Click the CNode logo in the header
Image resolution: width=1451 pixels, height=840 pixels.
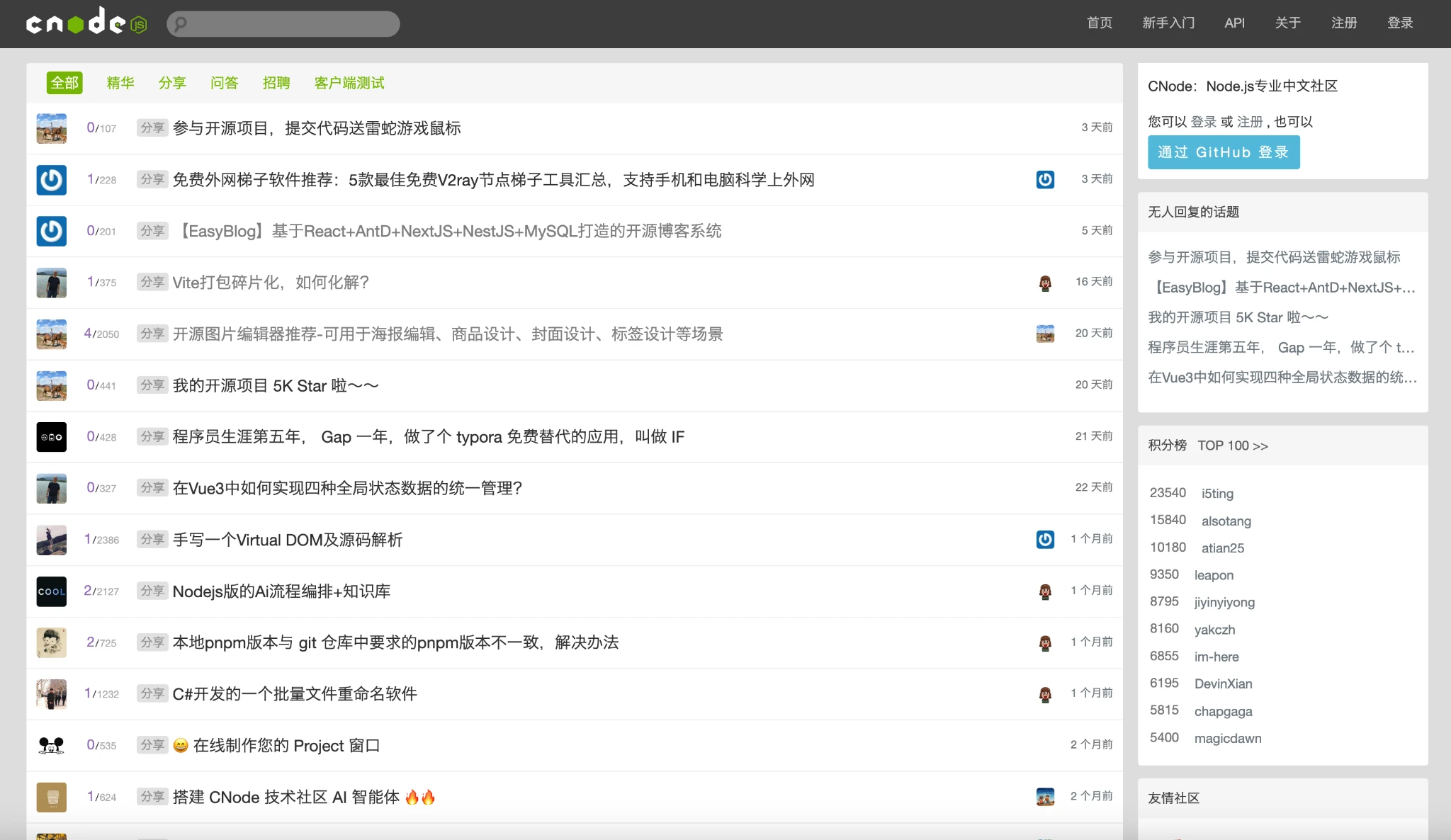tap(86, 22)
